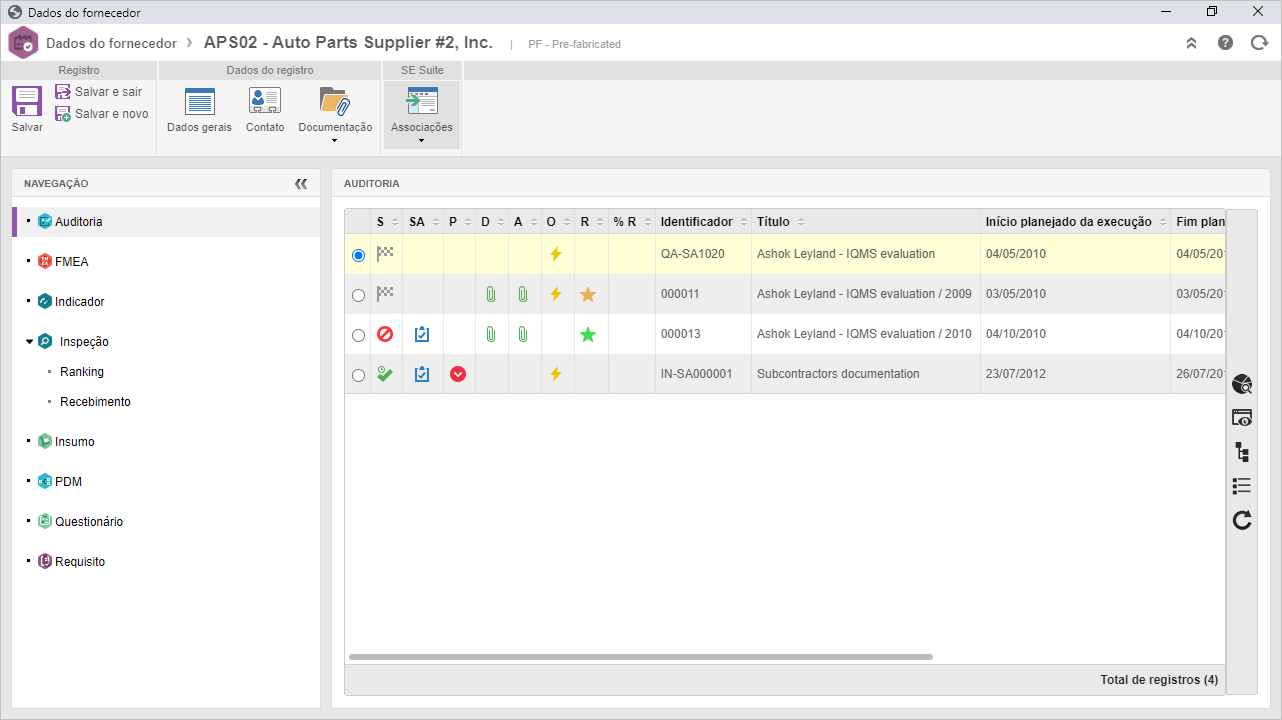Image resolution: width=1282 pixels, height=720 pixels.
Task: Click the help question mark icon
Action: coord(1225,43)
